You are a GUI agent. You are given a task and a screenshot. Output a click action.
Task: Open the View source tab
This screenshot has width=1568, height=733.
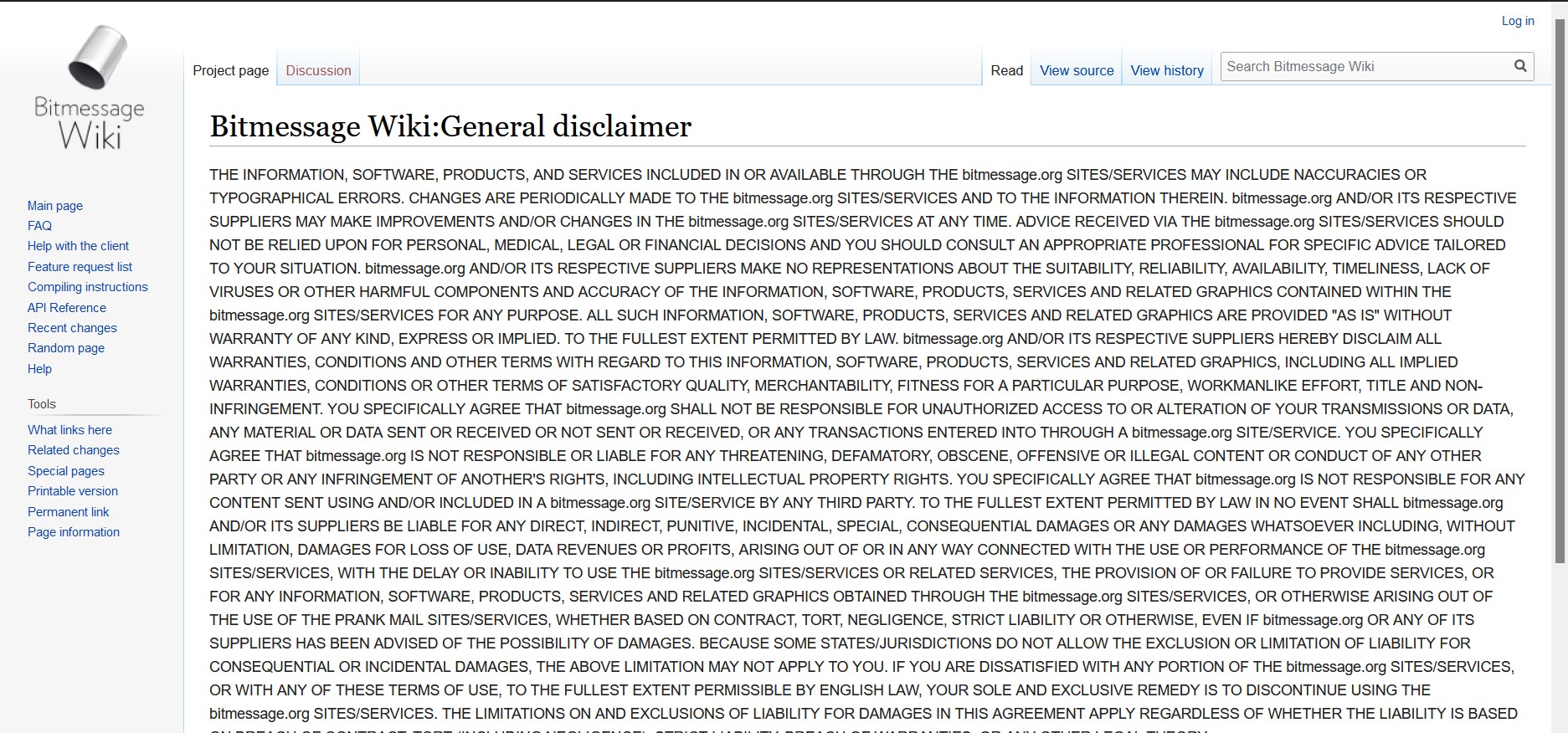tap(1077, 70)
